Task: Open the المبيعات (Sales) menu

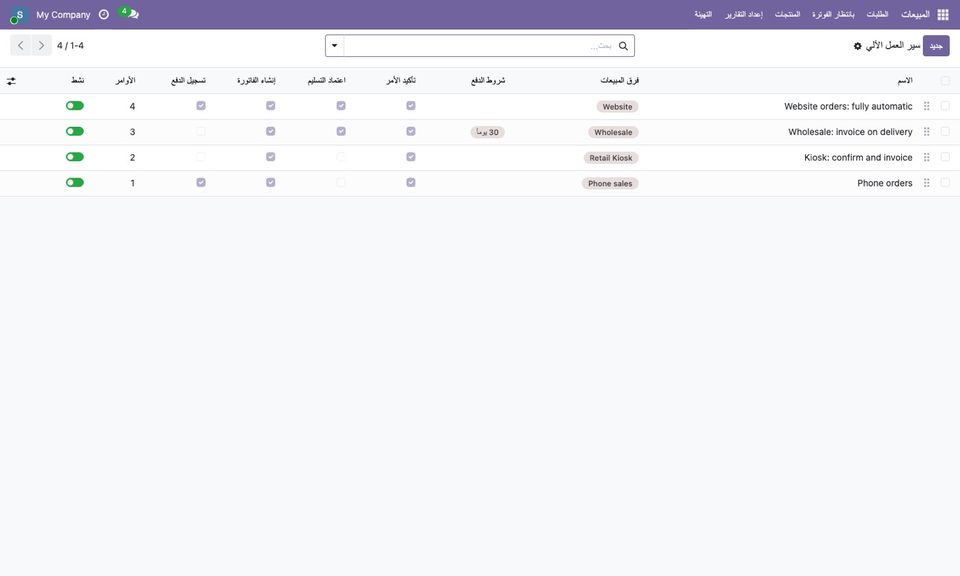Action: click(915, 14)
